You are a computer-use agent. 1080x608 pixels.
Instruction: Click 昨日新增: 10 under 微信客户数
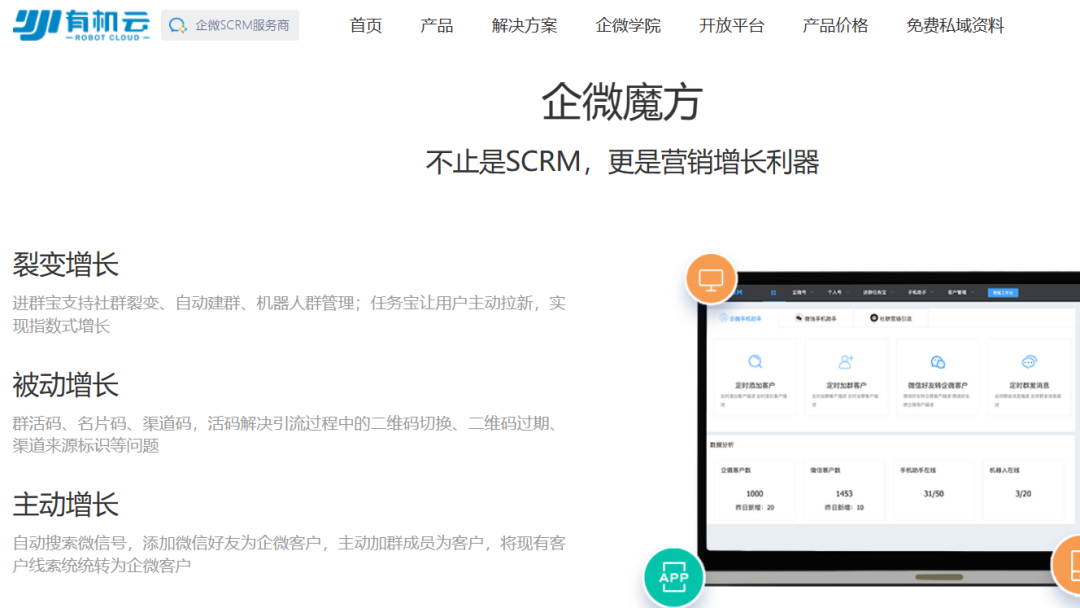(x=844, y=507)
